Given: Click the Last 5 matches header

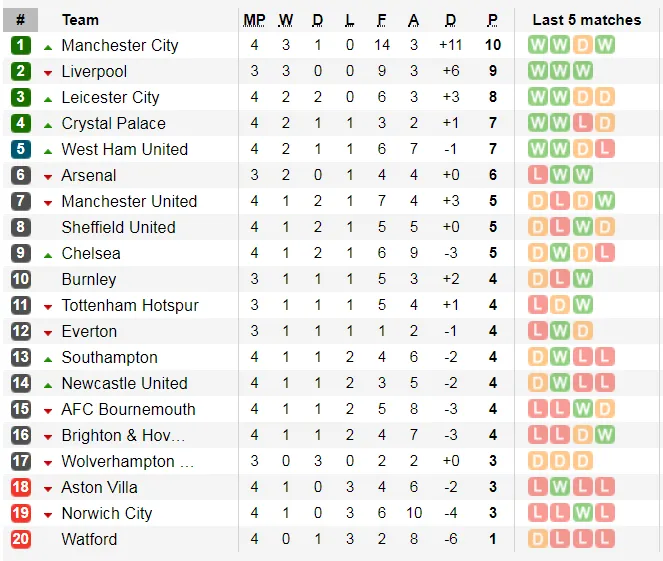Looking at the screenshot, I should click(x=586, y=20).
